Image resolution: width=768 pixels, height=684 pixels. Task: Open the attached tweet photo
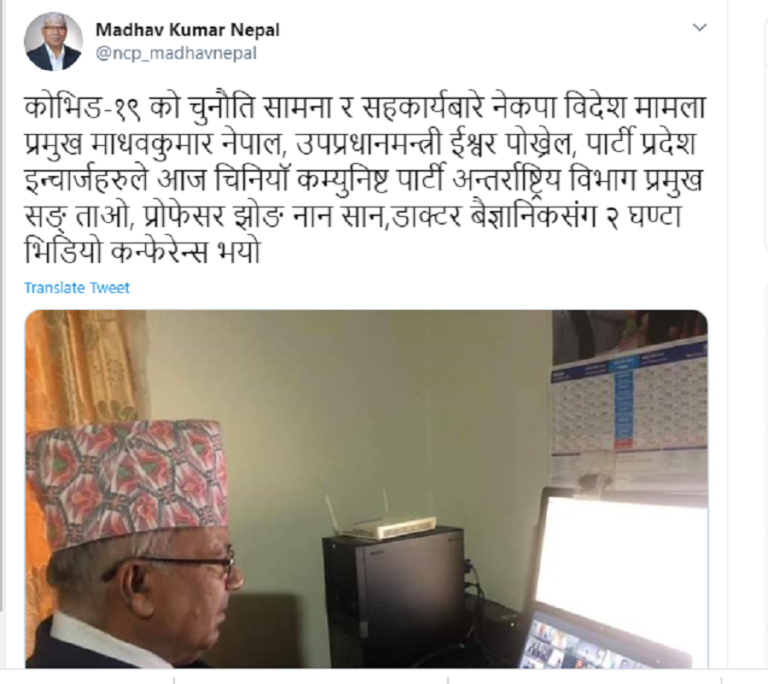point(366,489)
